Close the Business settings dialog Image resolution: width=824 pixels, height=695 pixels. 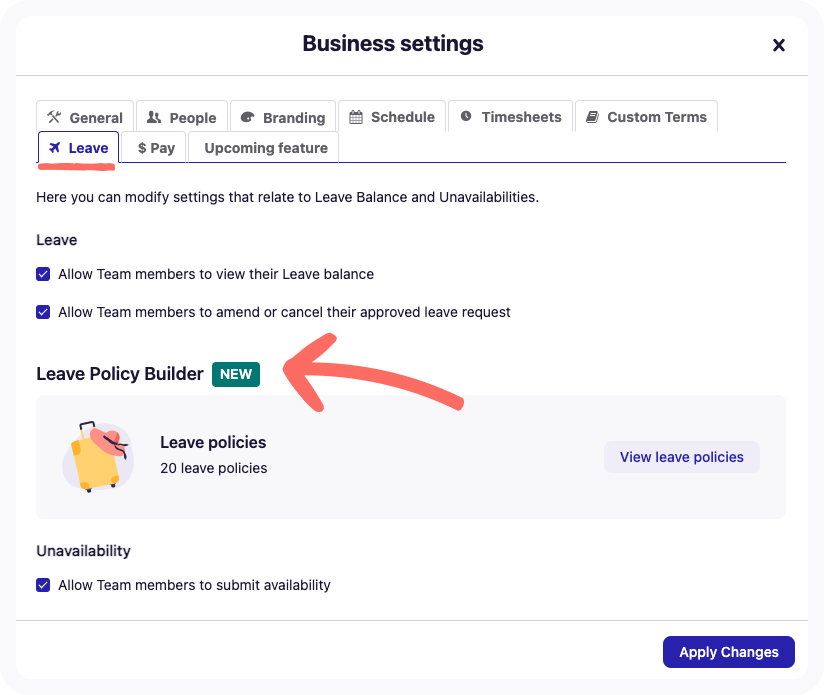(779, 45)
